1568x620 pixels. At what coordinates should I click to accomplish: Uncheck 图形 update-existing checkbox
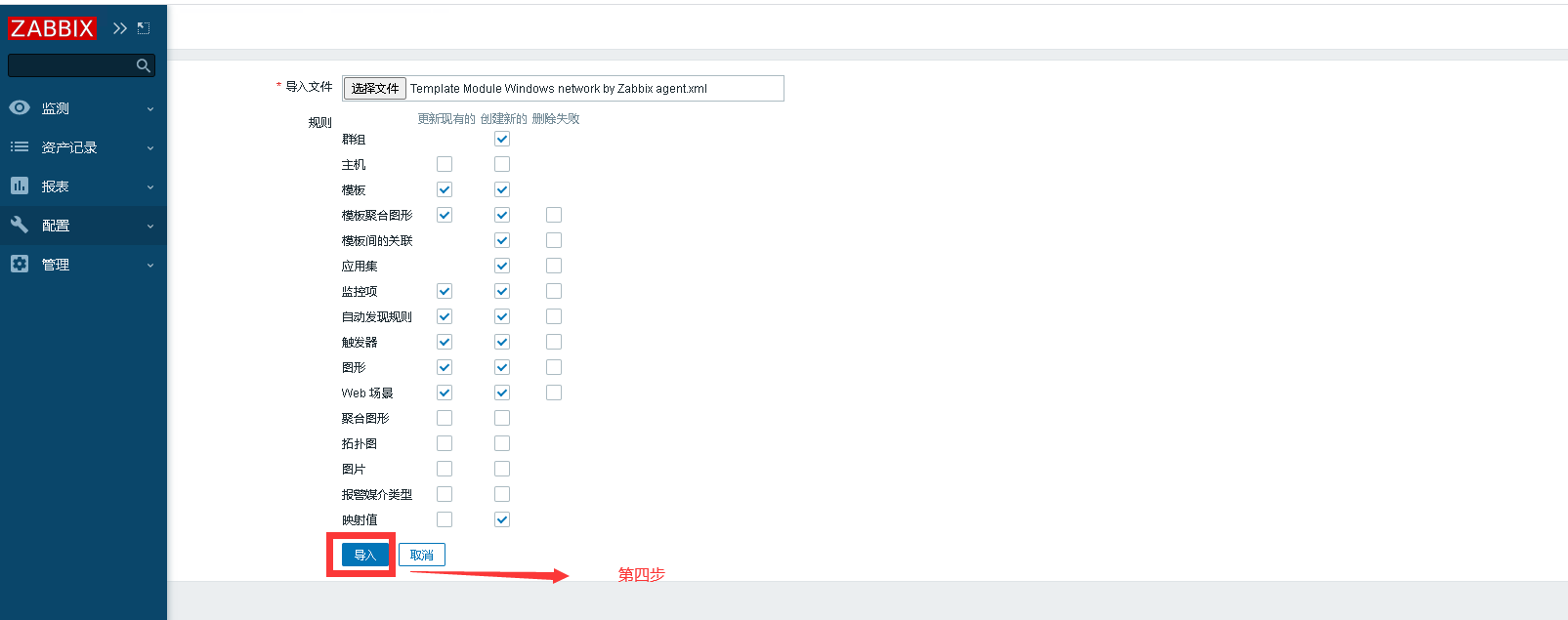[x=445, y=367]
